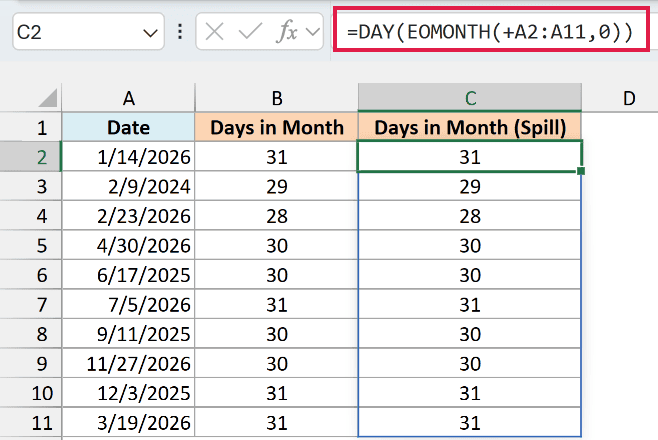Select the cell with date 11/27/2026
This screenshot has height=440, width=658.
tap(128, 363)
